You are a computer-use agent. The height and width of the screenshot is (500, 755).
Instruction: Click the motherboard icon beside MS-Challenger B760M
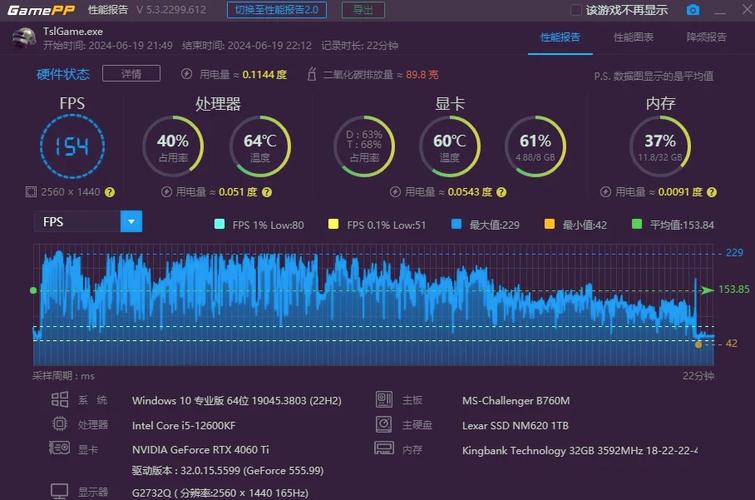click(x=384, y=400)
